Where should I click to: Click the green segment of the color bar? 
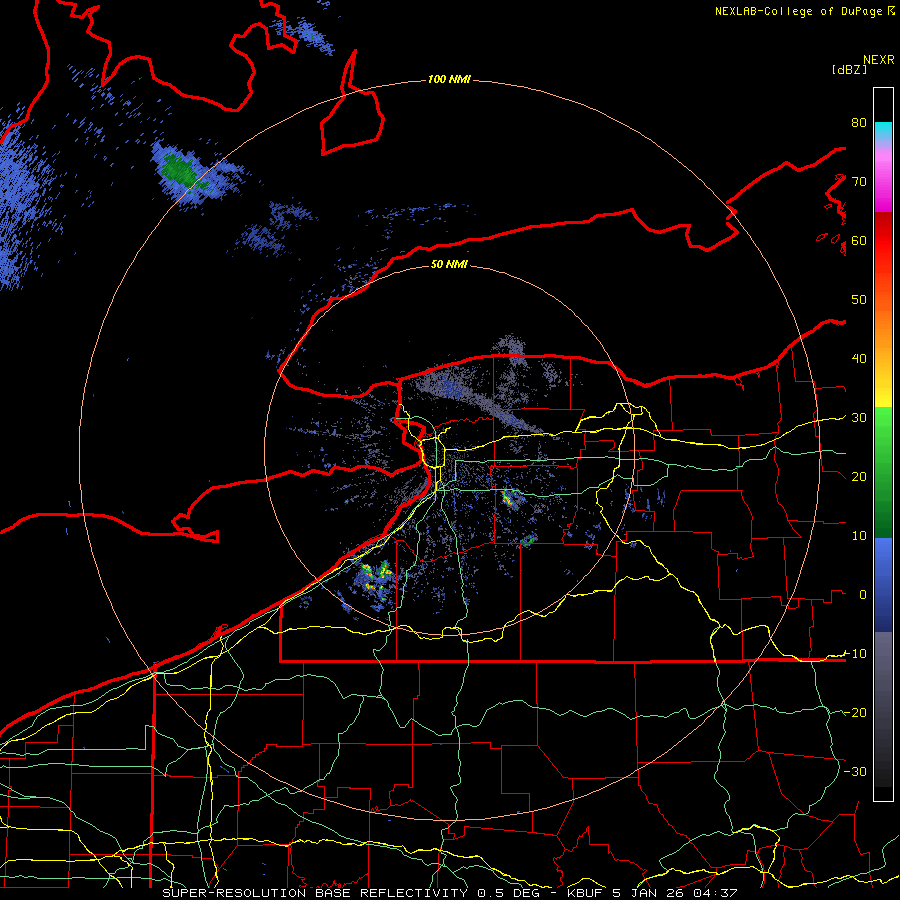[x=883, y=472]
